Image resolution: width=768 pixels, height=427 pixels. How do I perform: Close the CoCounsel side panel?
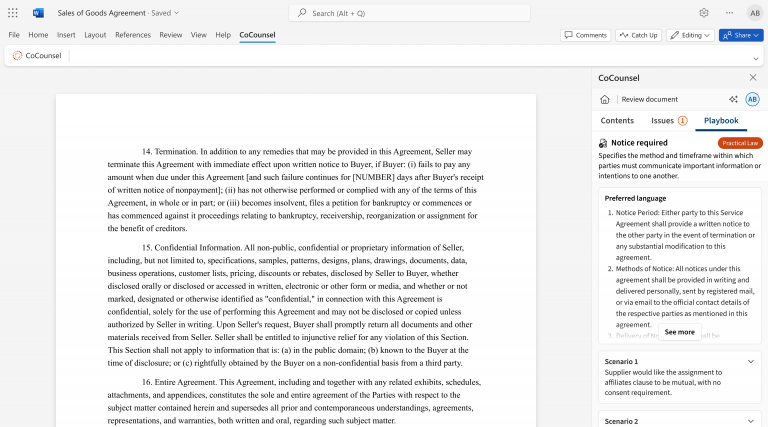tap(753, 77)
